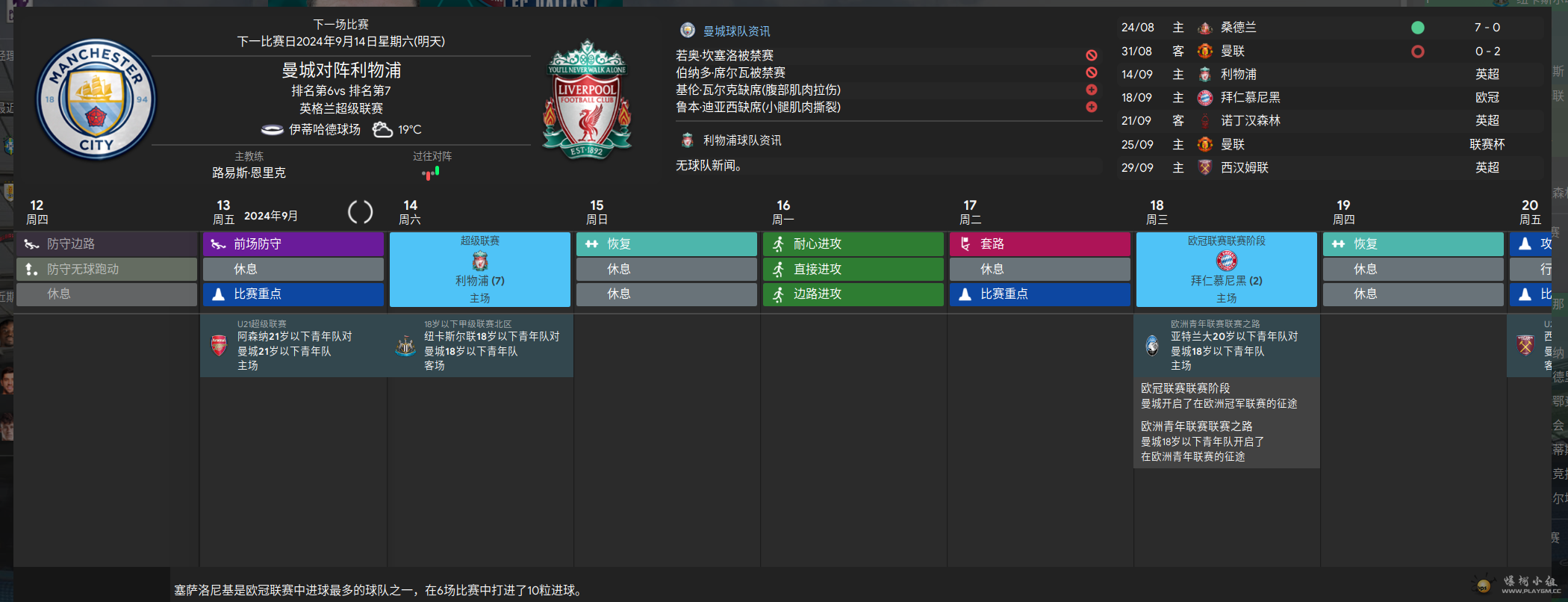Click 伊蒂哈德球场 stadium name
This screenshot has height=602, width=1568.
click(x=325, y=130)
